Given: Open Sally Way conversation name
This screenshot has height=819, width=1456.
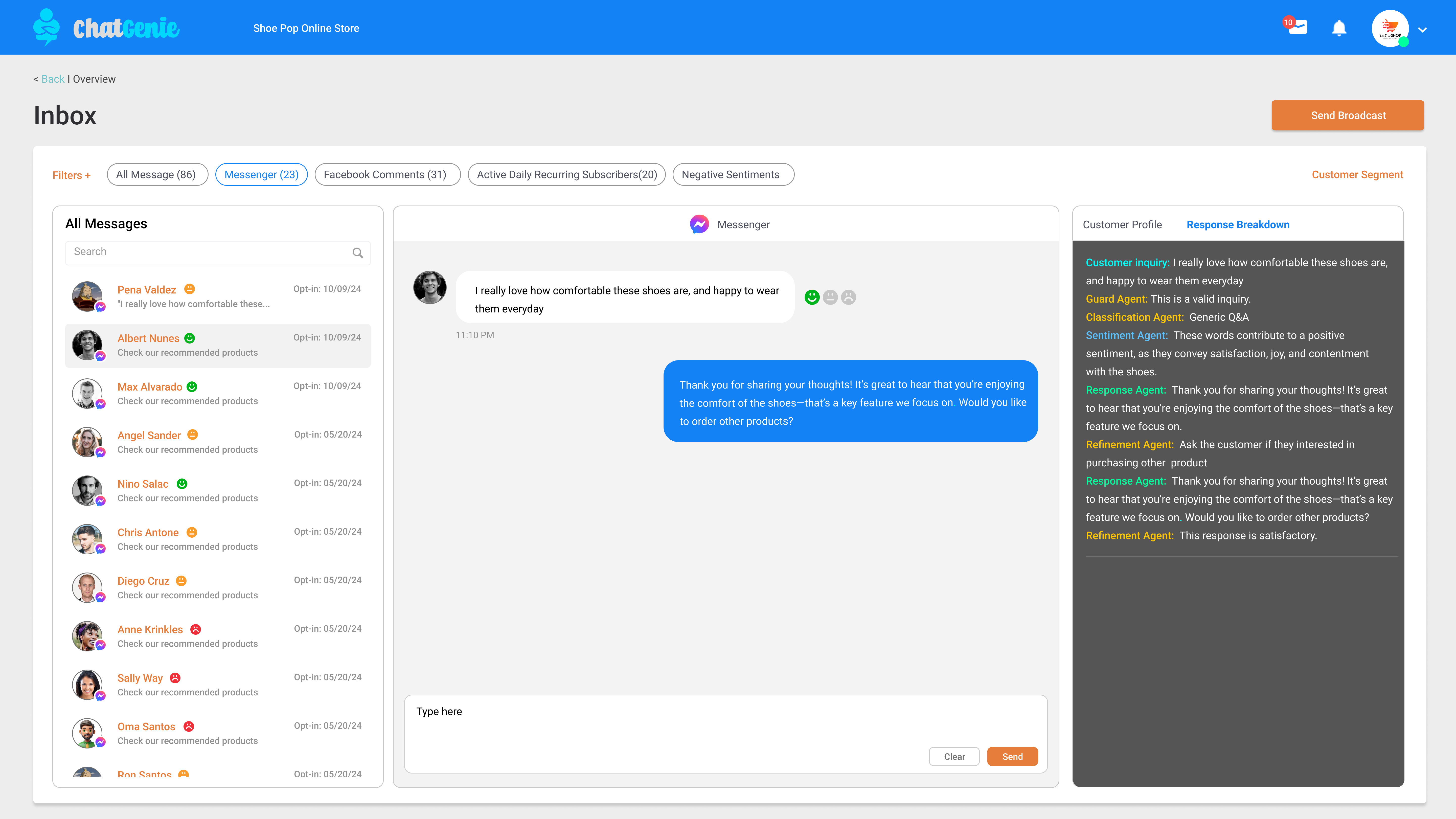Looking at the screenshot, I should 140,679.
